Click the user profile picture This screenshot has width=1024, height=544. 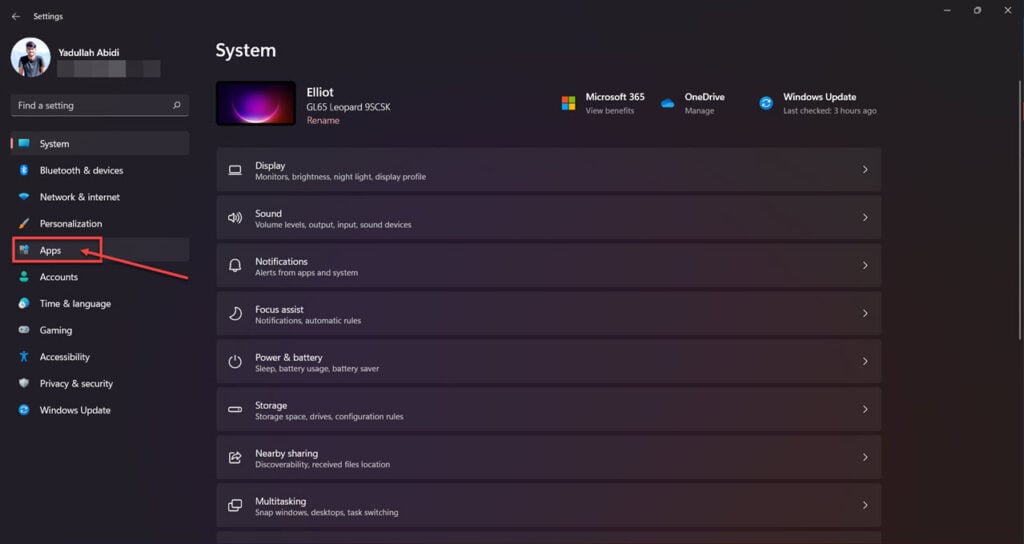[31, 57]
